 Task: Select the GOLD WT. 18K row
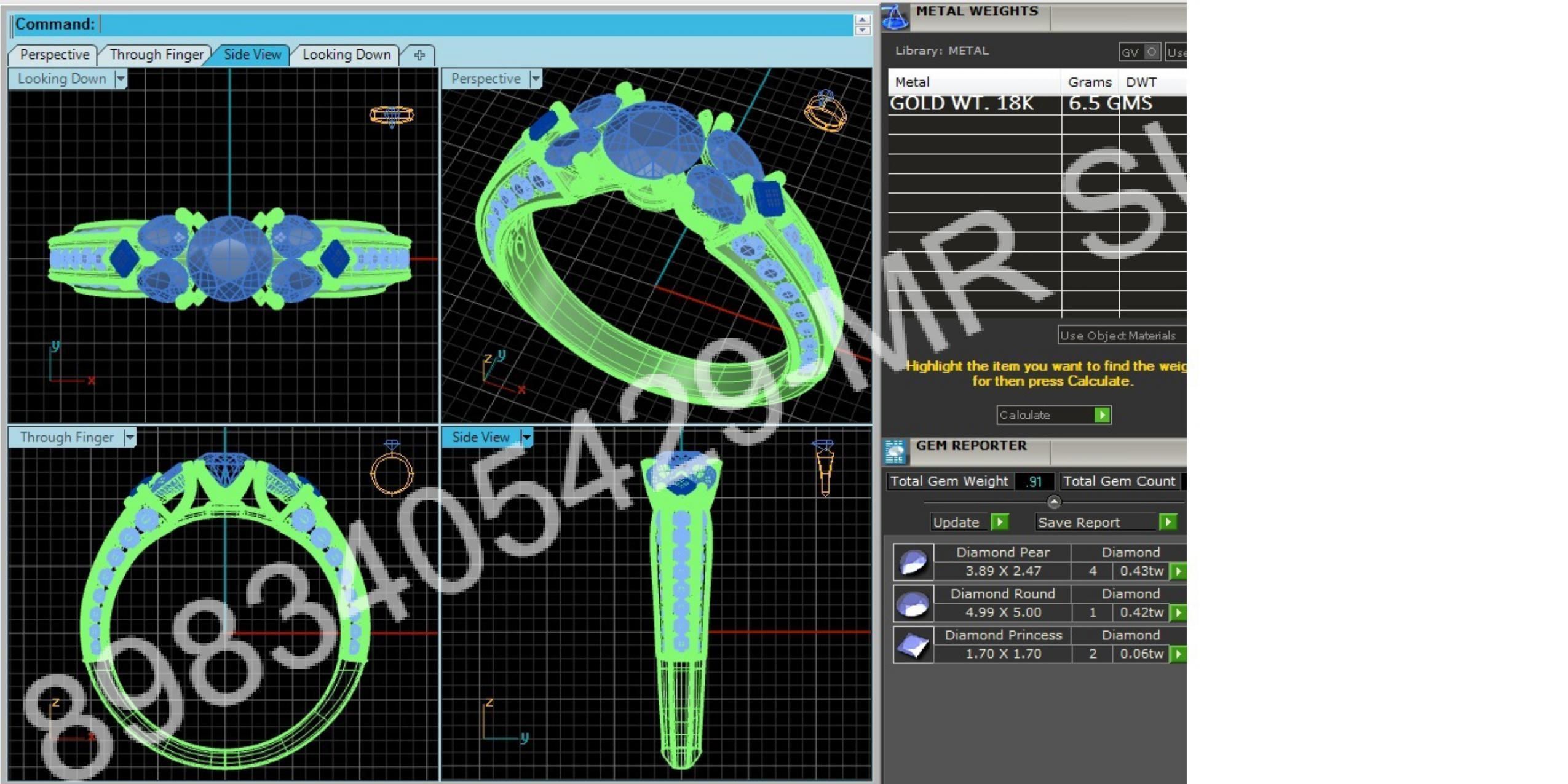[x=1037, y=103]
